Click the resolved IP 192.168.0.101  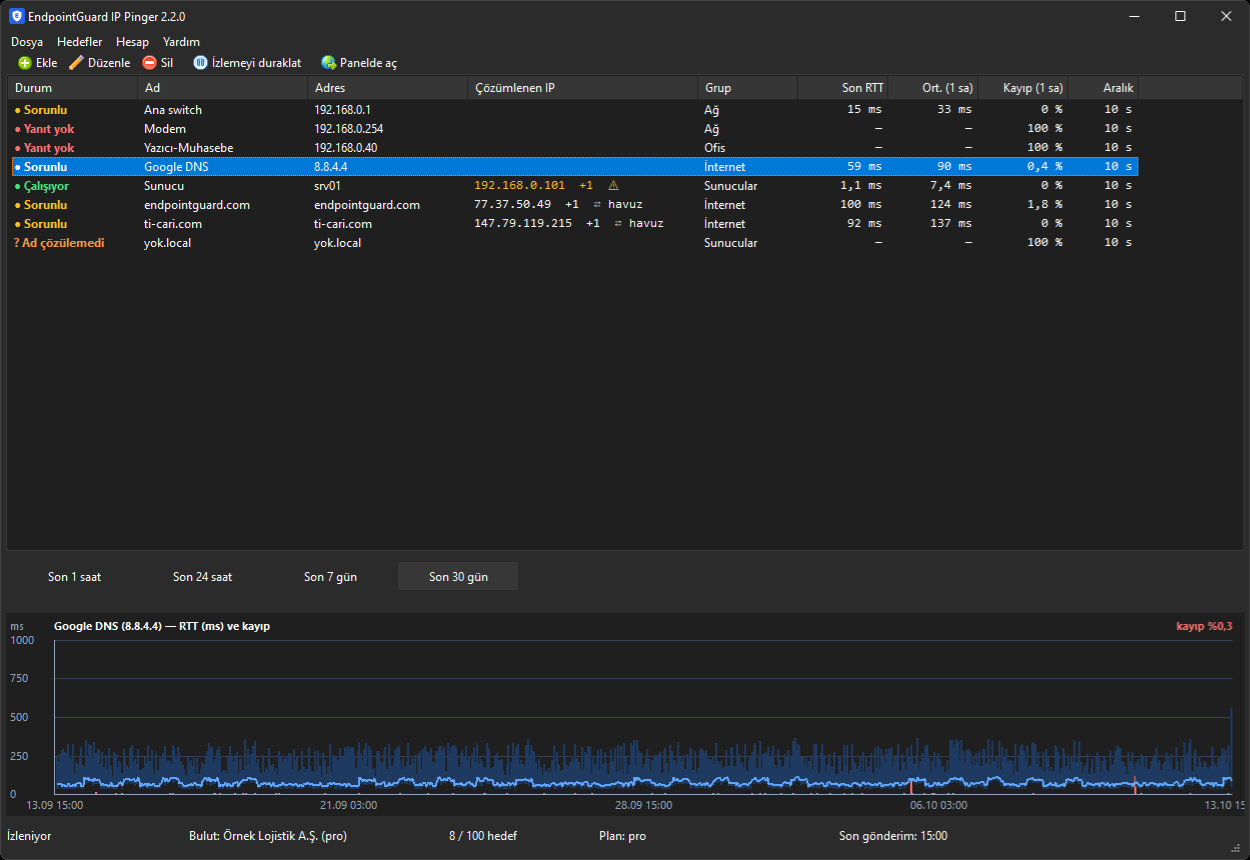point(519,186)
